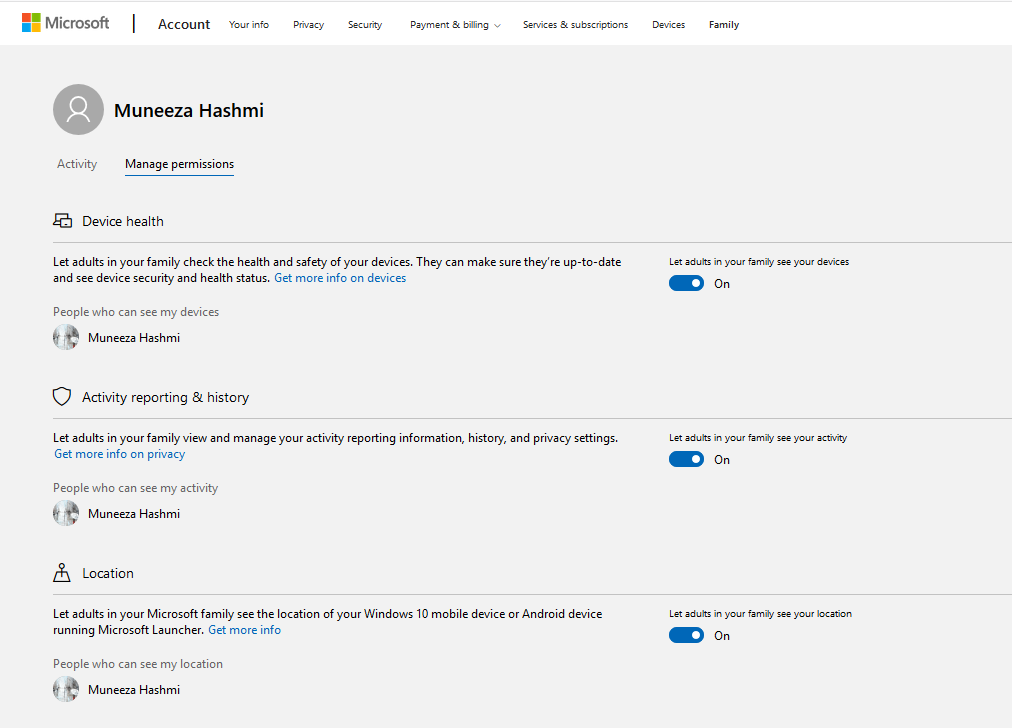Click the large profile avatar icon
The width and height of the screenshot is (1012, 728).
[78, 110]
